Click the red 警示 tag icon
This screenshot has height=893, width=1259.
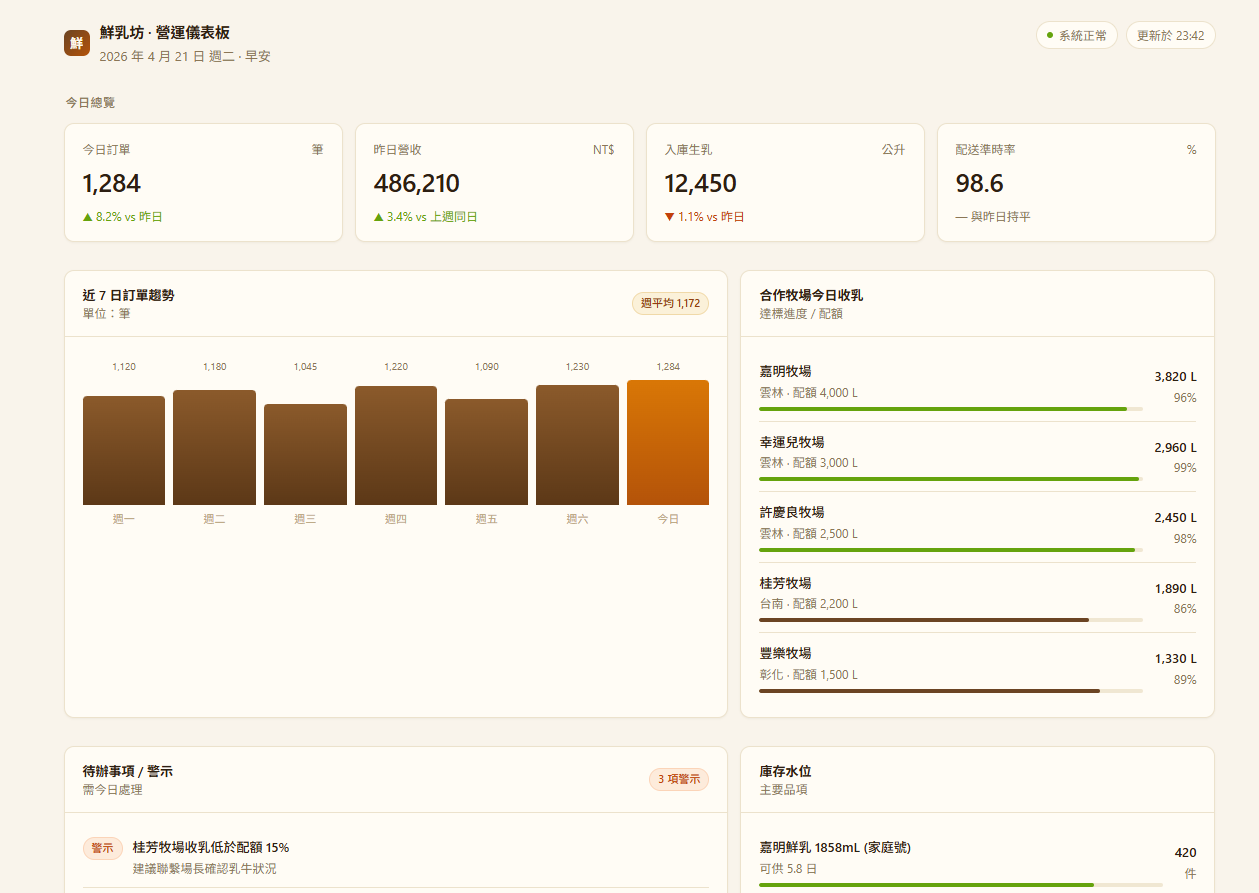click(102, 848)
